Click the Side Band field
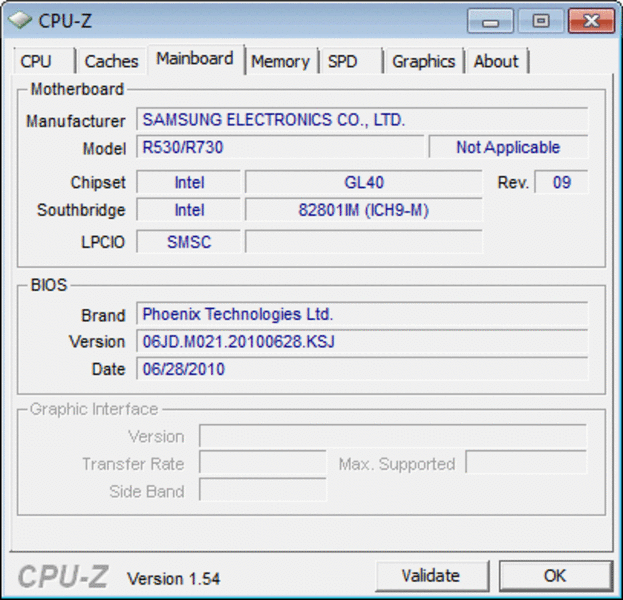623x600 pixels. [x=263, y=490]
